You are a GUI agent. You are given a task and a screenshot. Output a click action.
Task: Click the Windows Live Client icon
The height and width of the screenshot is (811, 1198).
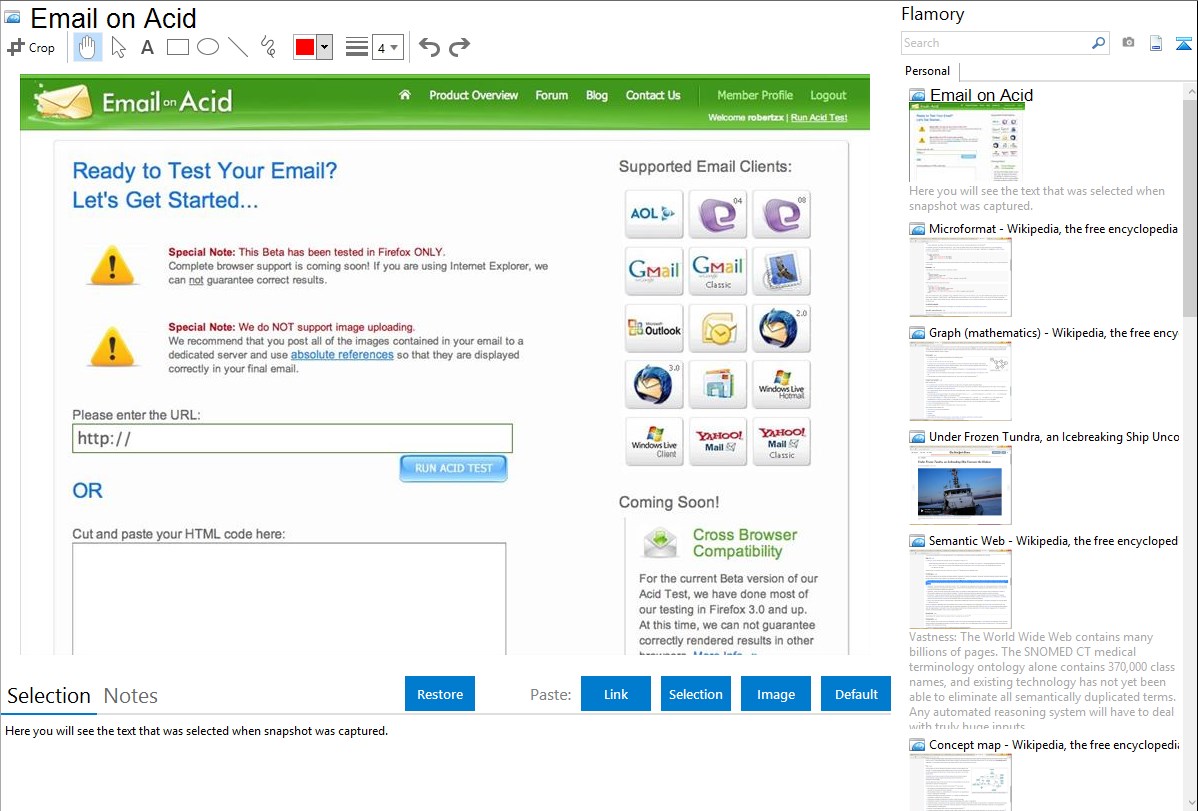(x=654, y=442)
